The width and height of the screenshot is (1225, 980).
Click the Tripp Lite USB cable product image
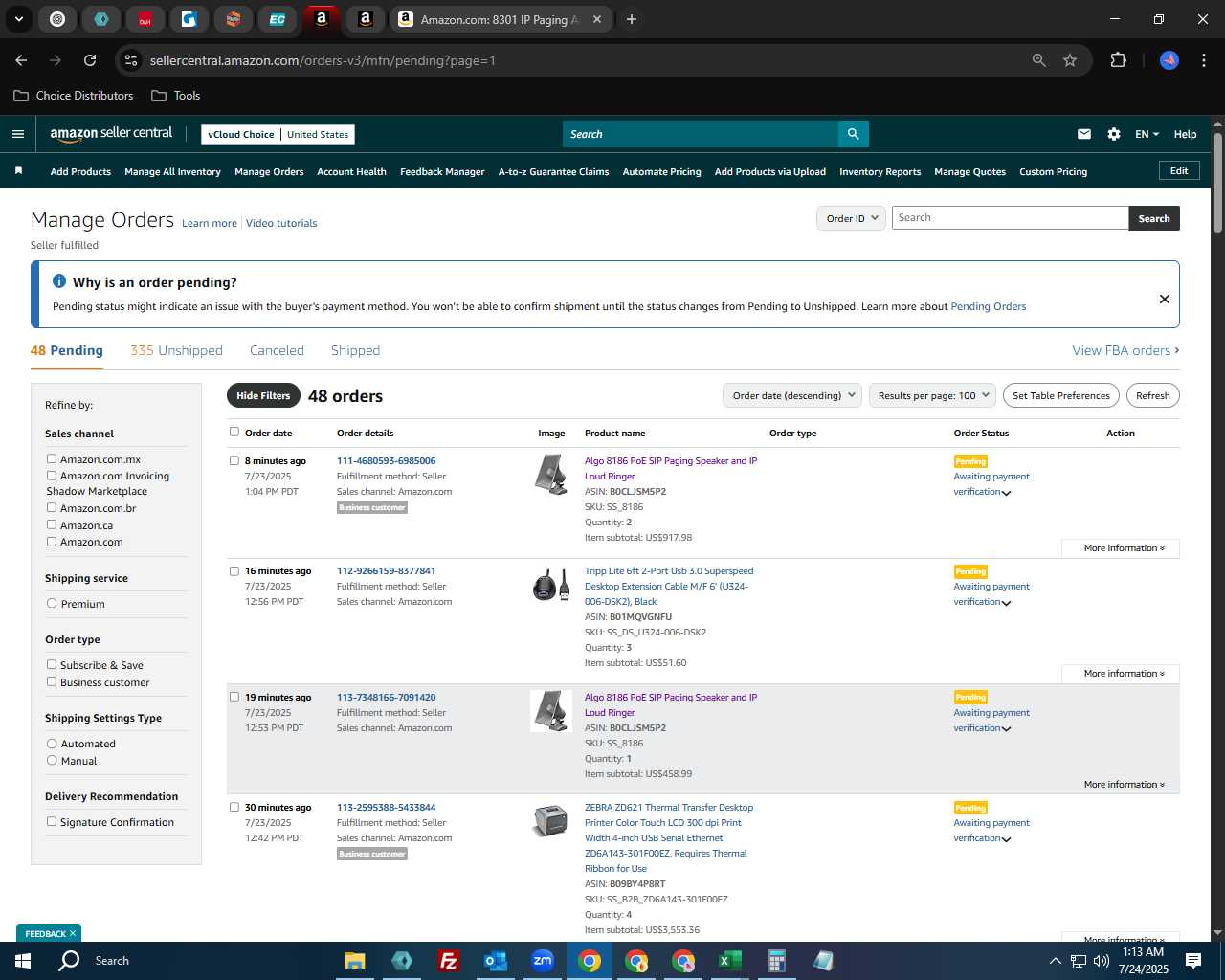551,584
